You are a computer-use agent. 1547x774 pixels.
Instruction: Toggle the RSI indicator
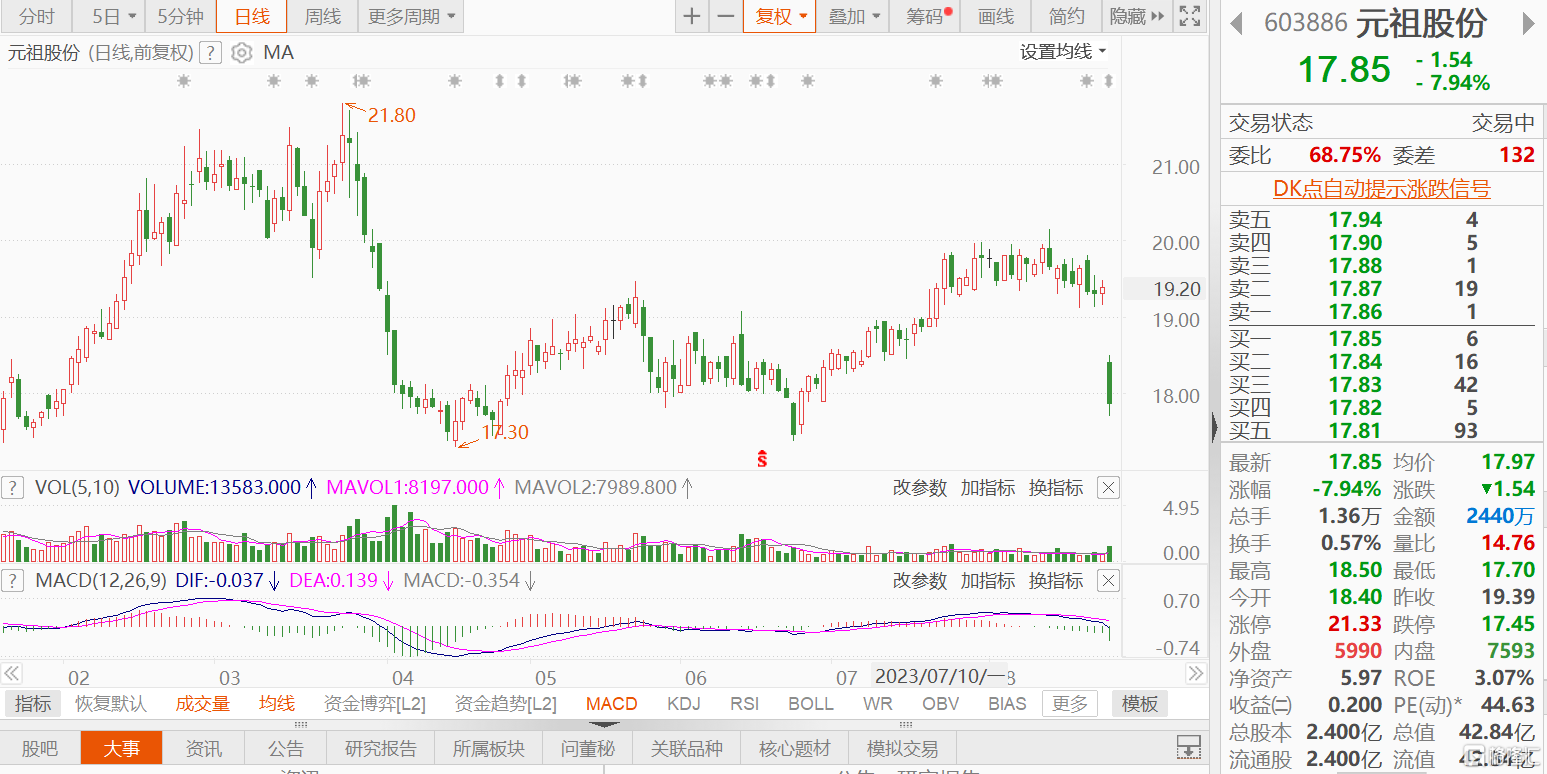744,703
